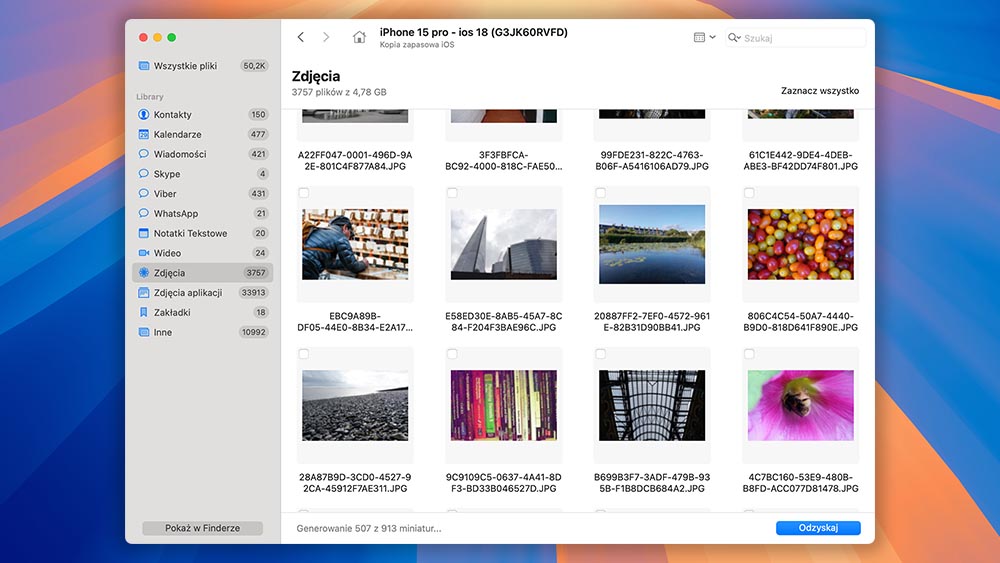Click file name 4C7BC160-53E9-480B-B8FD-ACC077D81478.JPG
This screenshot has width=1000, height=563.
coord(800,483)
